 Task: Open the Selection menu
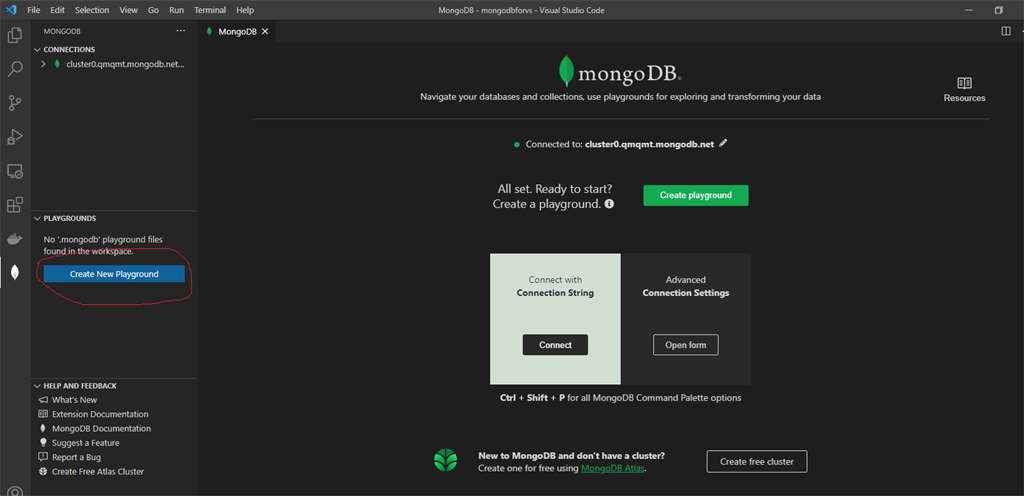point(92,10)
